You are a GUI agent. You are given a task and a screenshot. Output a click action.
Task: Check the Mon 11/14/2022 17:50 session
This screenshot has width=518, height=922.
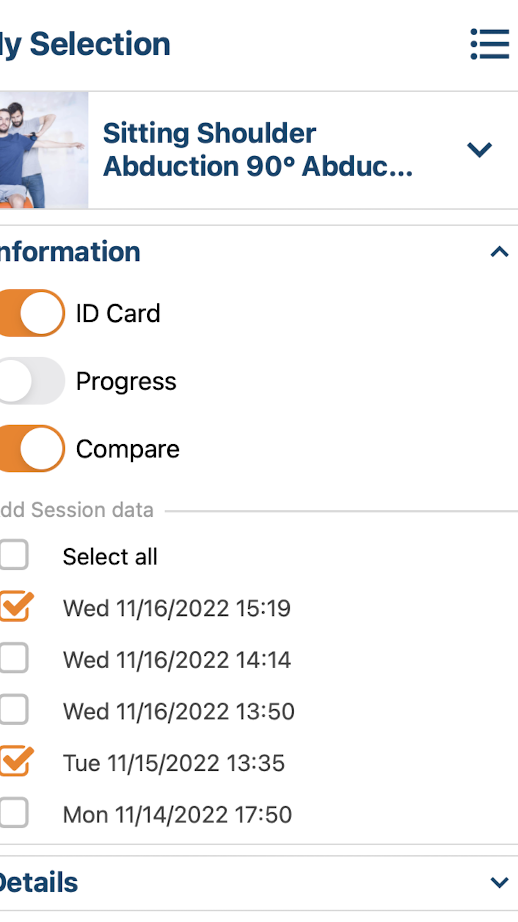14,813
